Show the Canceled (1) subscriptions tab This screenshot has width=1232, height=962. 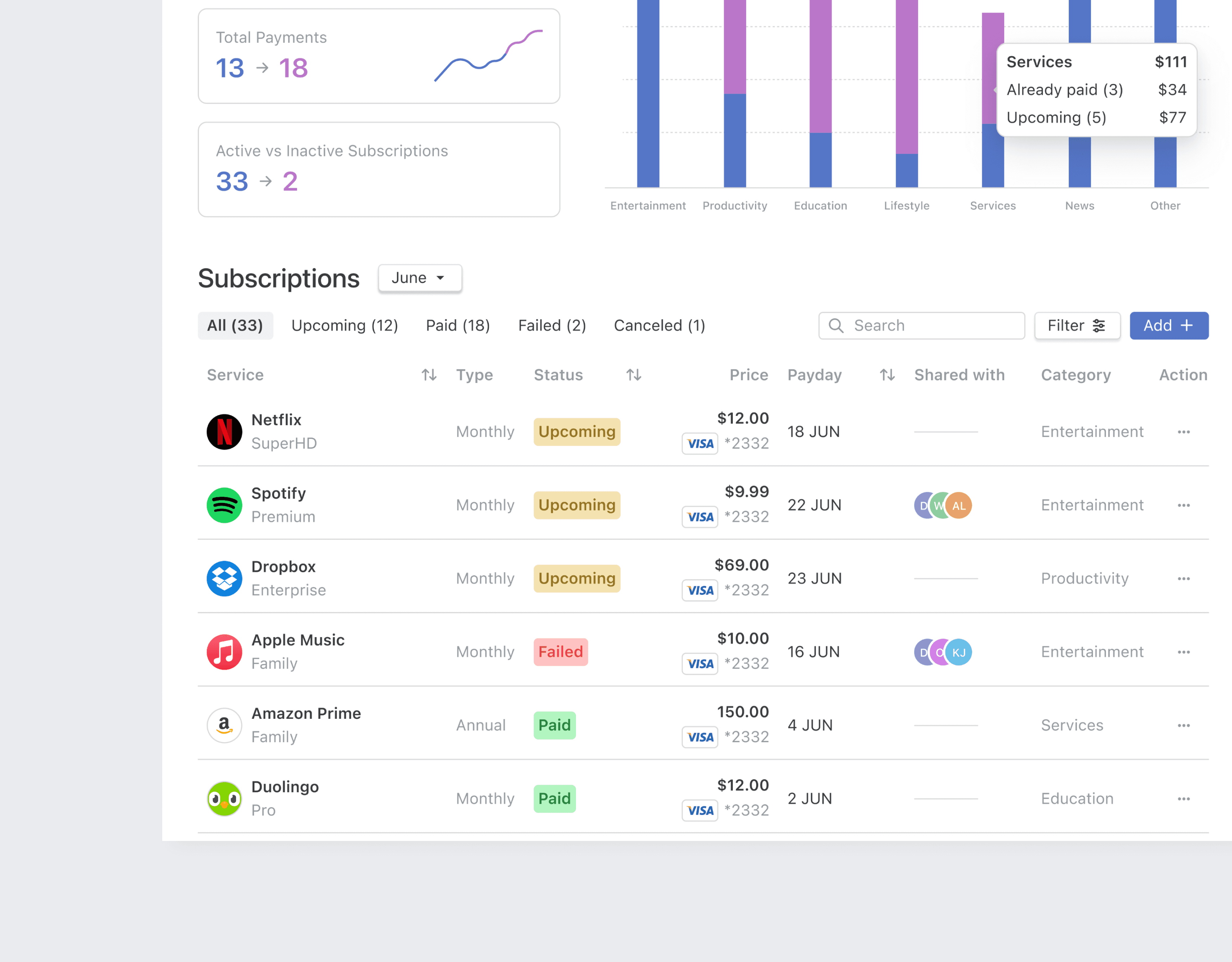659,326
